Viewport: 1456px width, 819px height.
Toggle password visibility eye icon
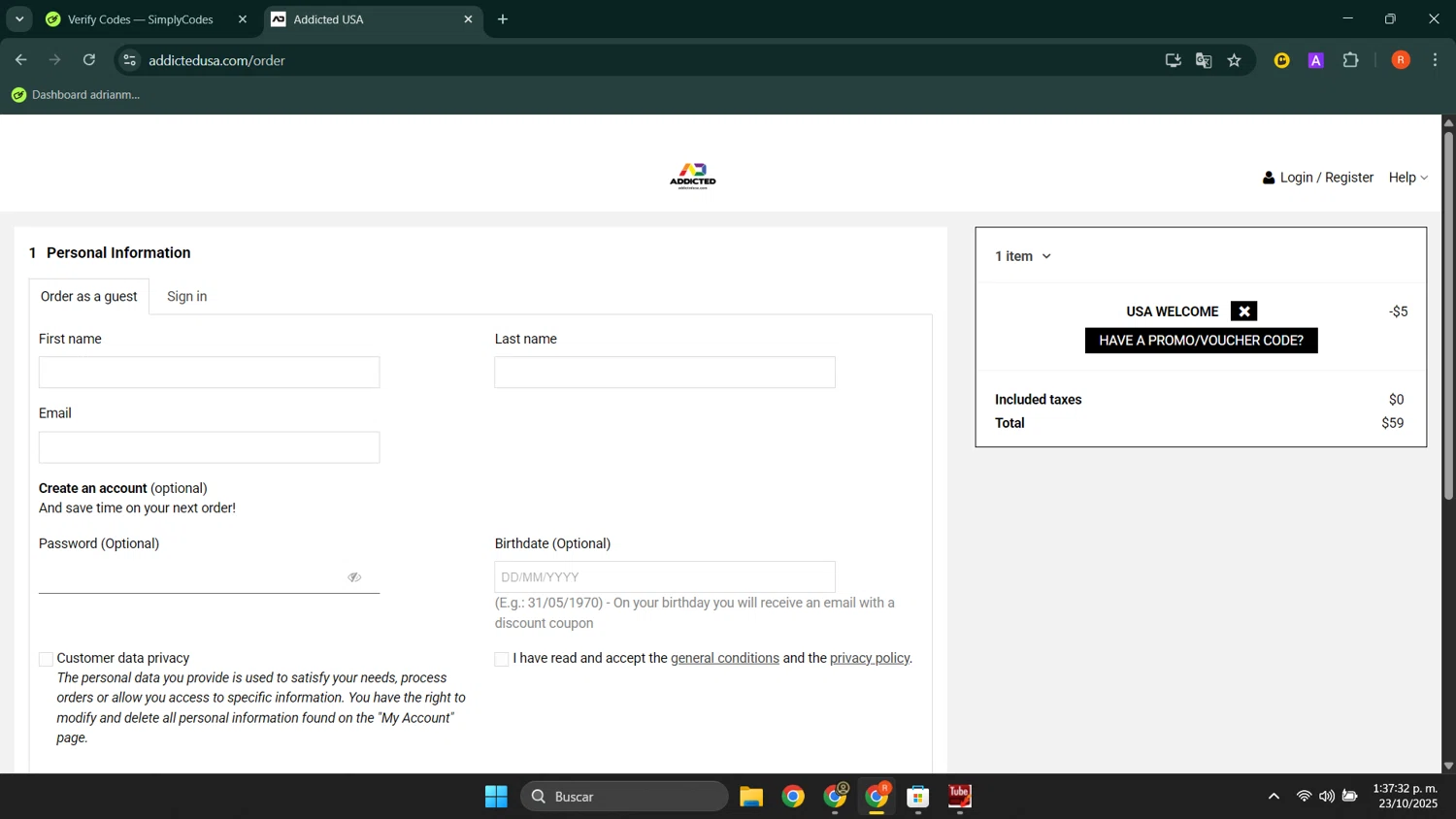coord(354,577)
